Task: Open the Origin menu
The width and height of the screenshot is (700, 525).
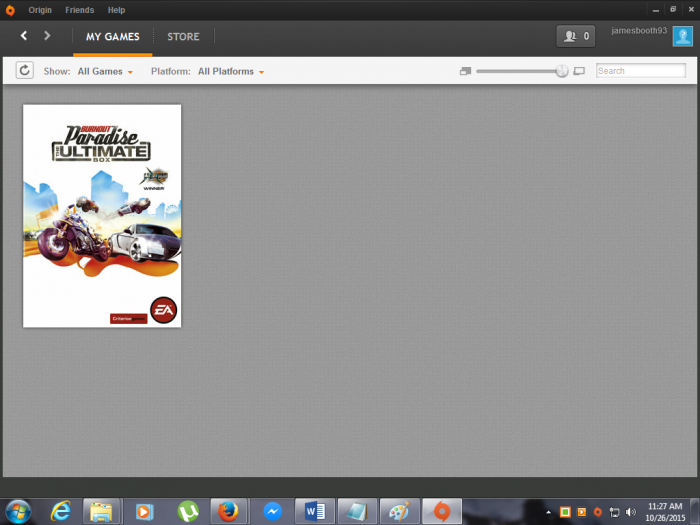Action: (x=40, y=10)
